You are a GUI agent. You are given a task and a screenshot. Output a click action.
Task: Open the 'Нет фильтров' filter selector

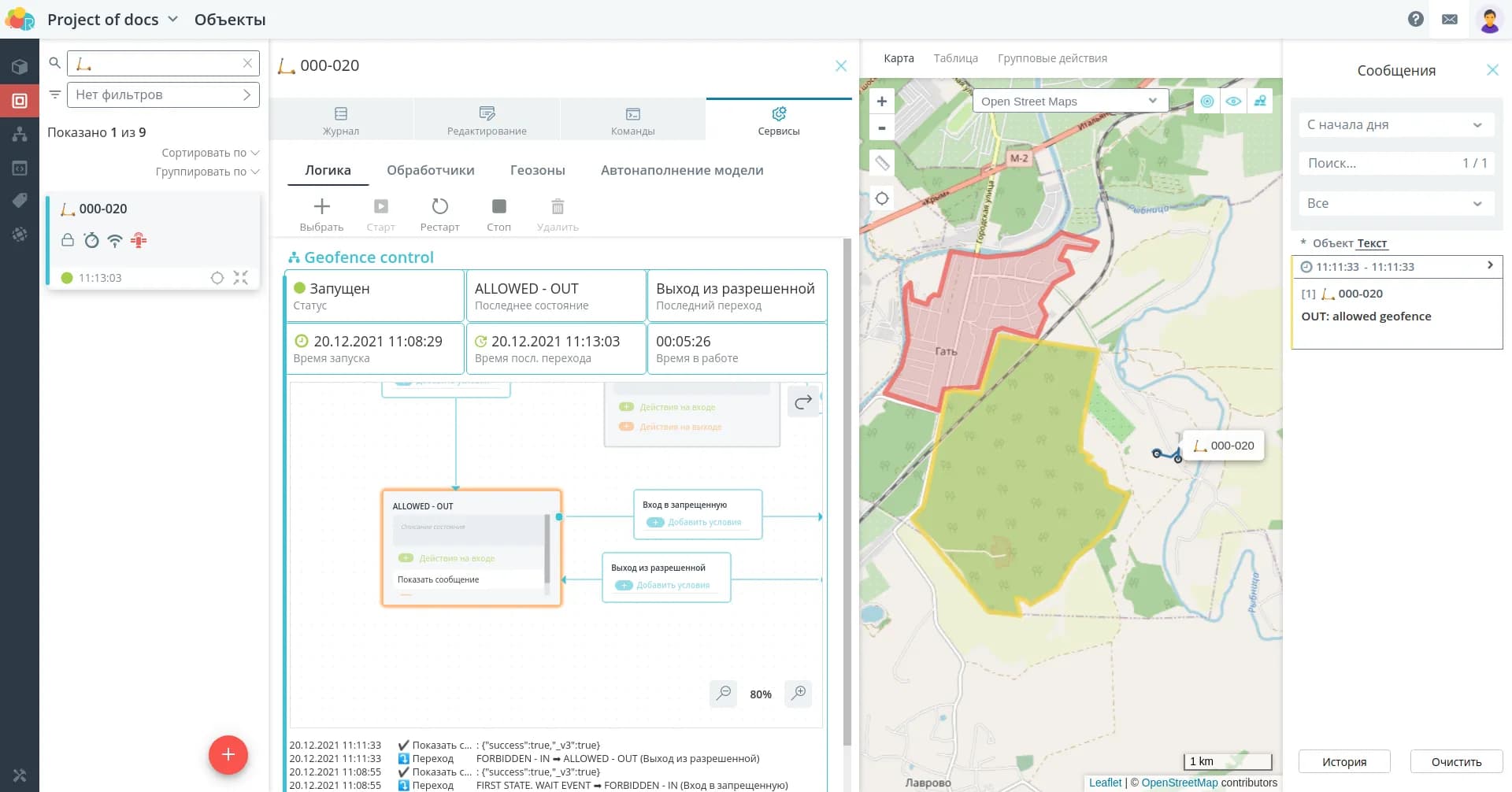163,94
